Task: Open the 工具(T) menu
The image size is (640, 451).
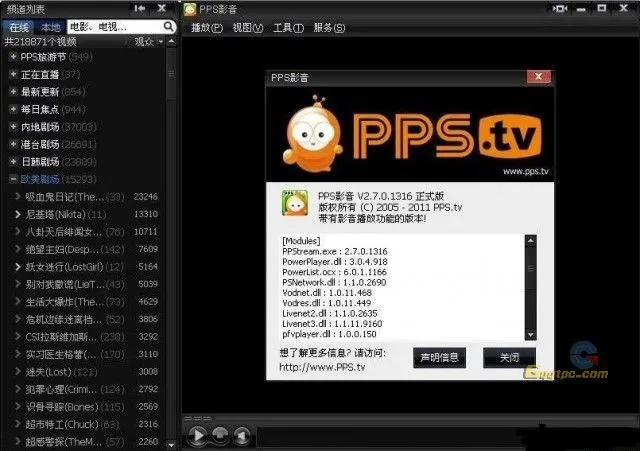Action: (x=288, y=28)
